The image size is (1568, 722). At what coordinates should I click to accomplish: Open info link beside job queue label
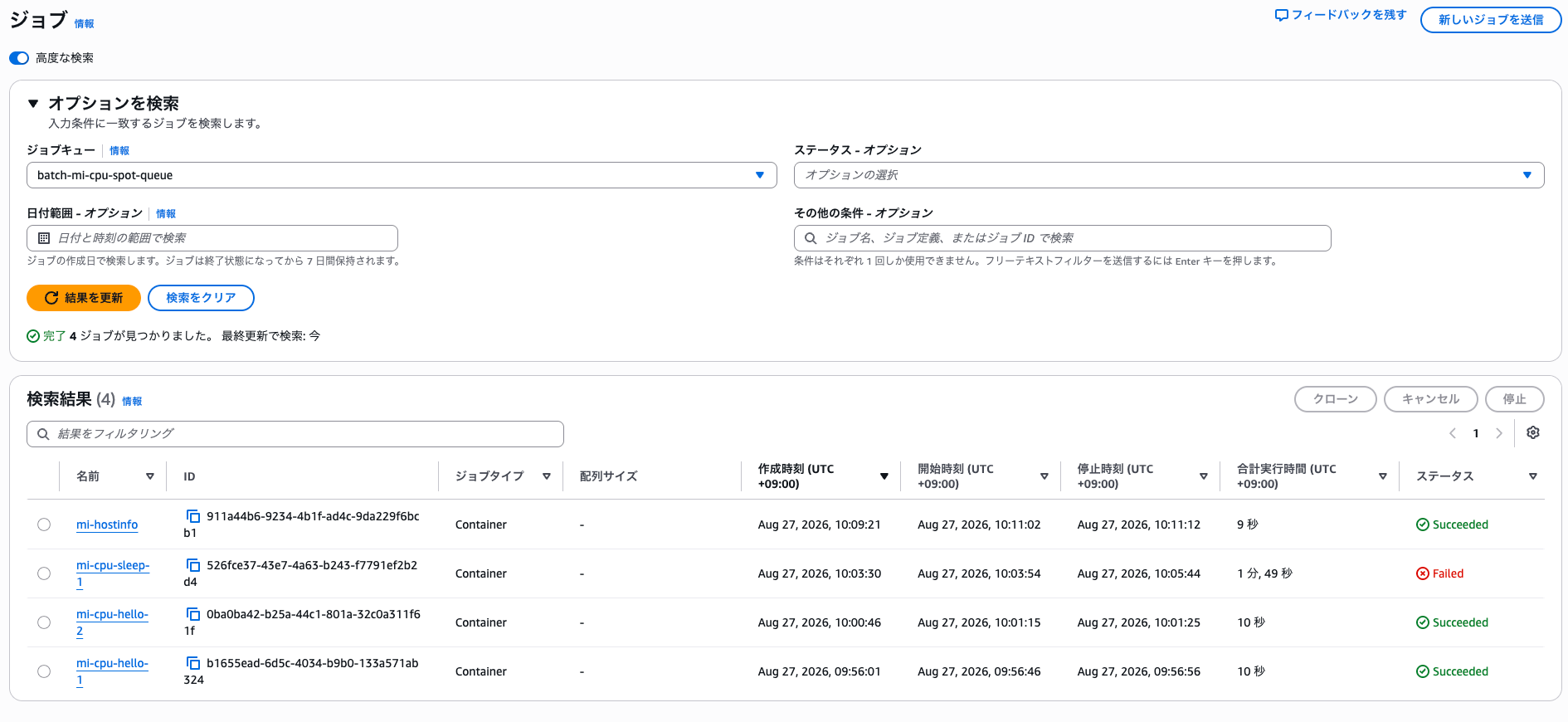pos(119,151)
